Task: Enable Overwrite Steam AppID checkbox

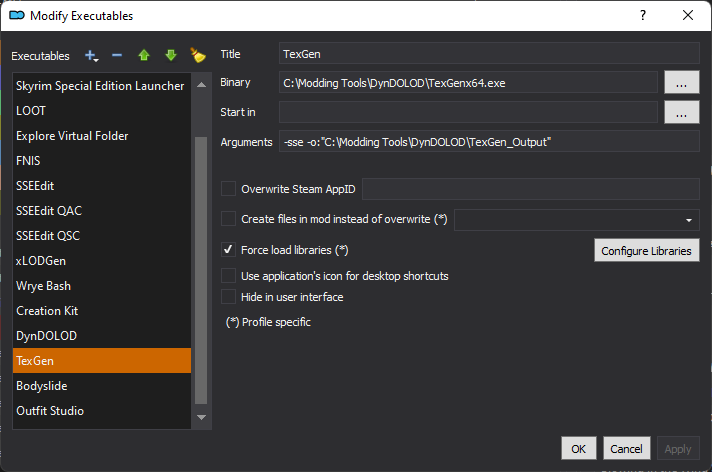Action: click(x=229, y=189)
